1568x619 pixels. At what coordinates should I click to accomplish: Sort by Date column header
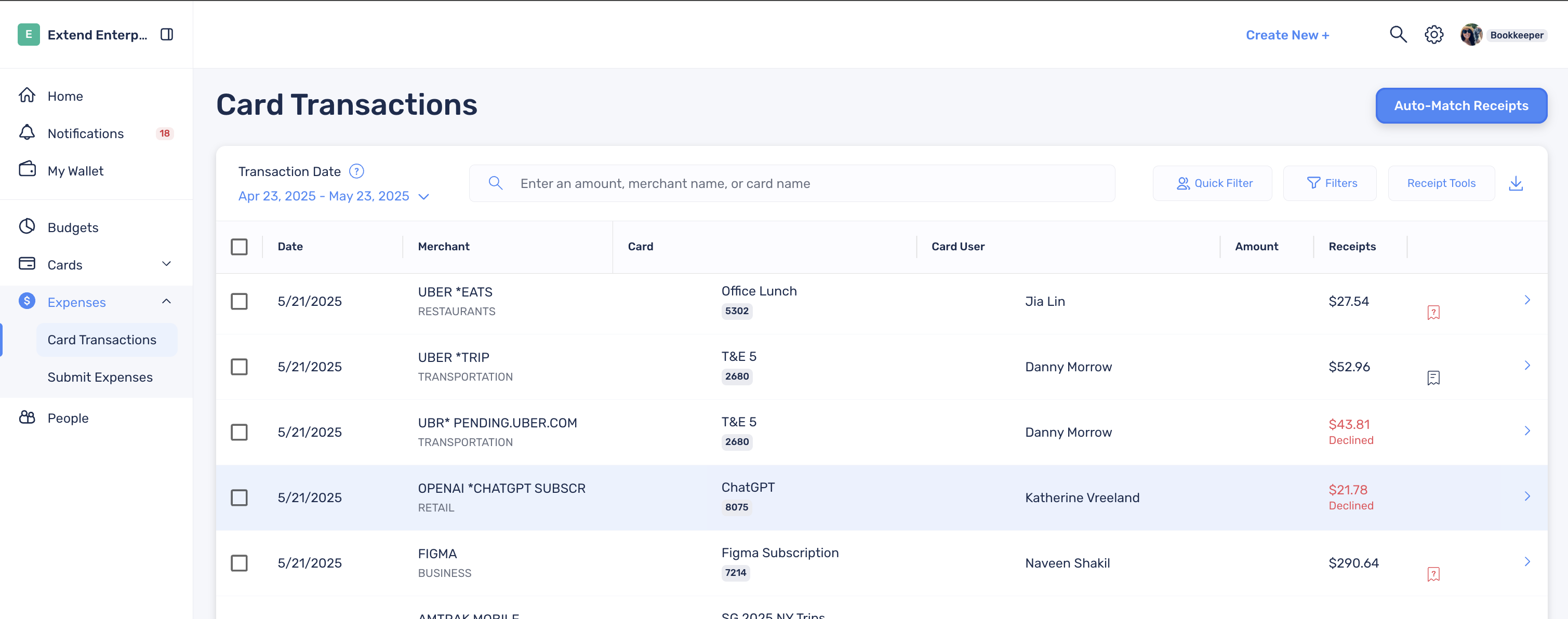(290, 247)
